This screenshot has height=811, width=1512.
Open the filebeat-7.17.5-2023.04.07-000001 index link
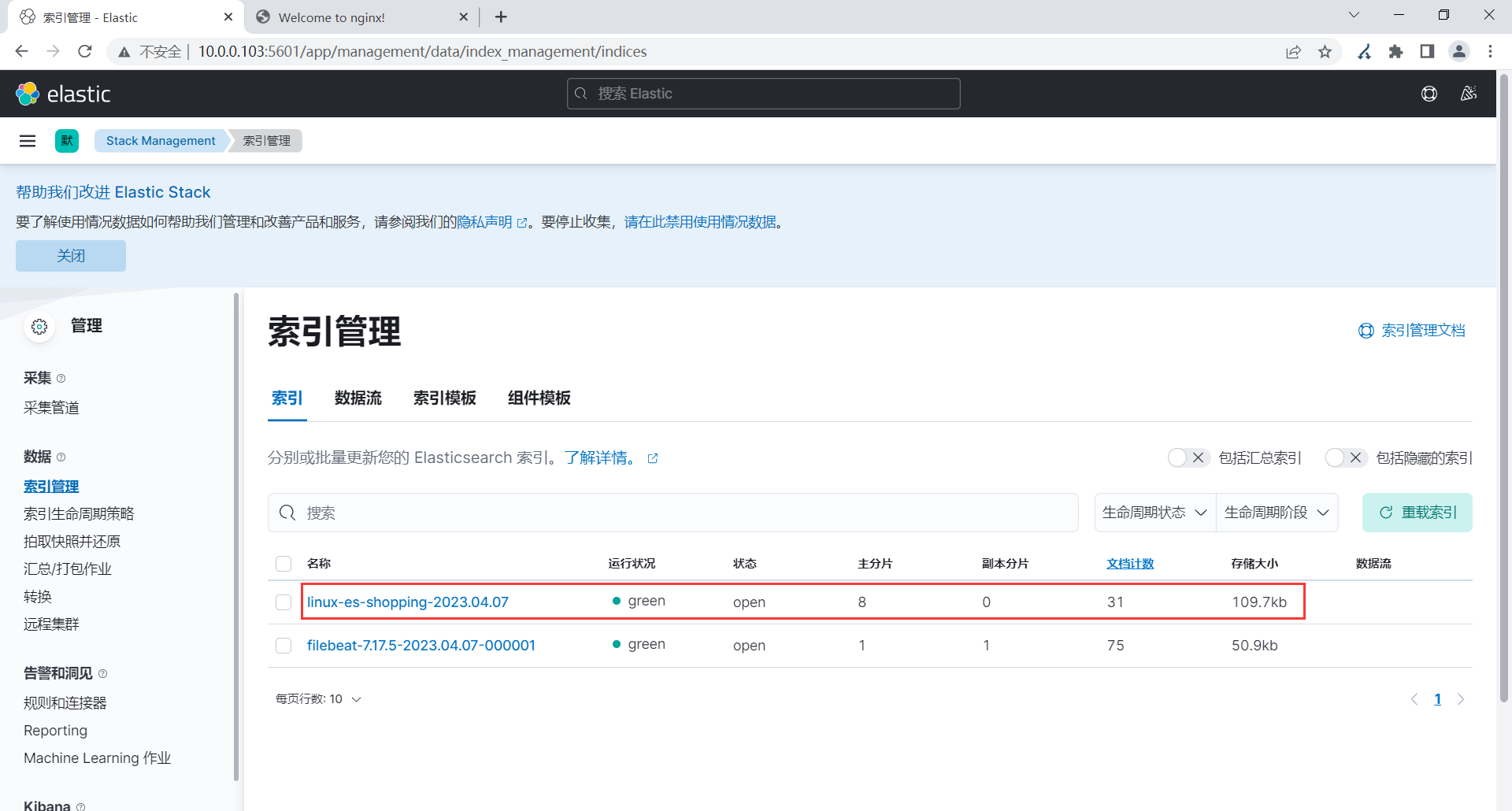click(x=421, y=645)
